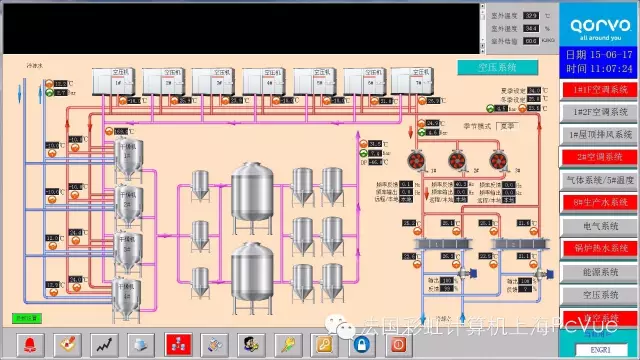Click the time display 11:07:24
Viewport: 640px width, 360px height.
pyautogui.click(x=610, y=69)
